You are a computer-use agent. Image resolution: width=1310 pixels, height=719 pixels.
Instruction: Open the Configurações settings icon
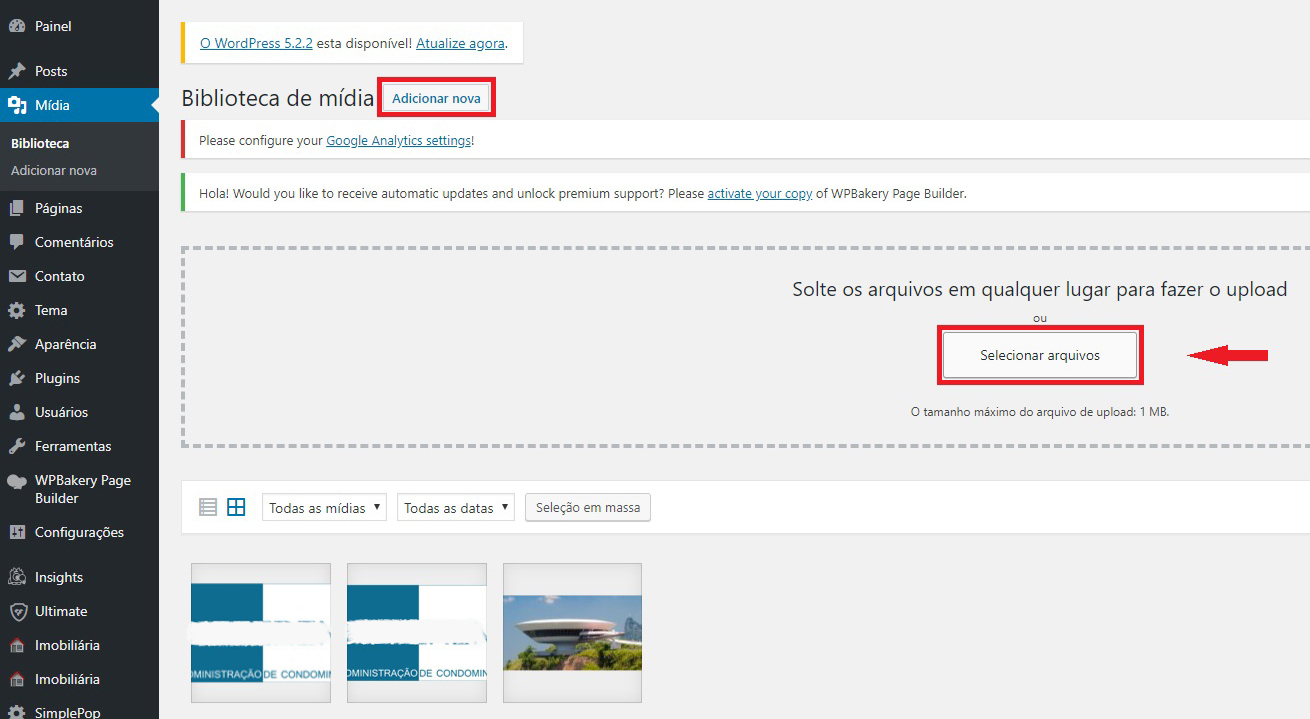click(22, 532)
